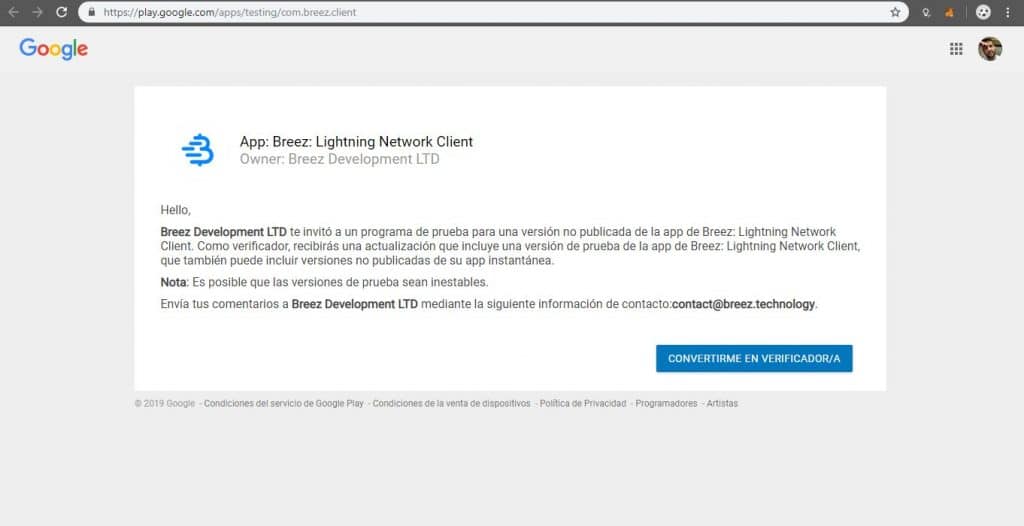Click the © 2019 Google footer text
Screen dimensions: 1024x526
(x=165, y=404)
